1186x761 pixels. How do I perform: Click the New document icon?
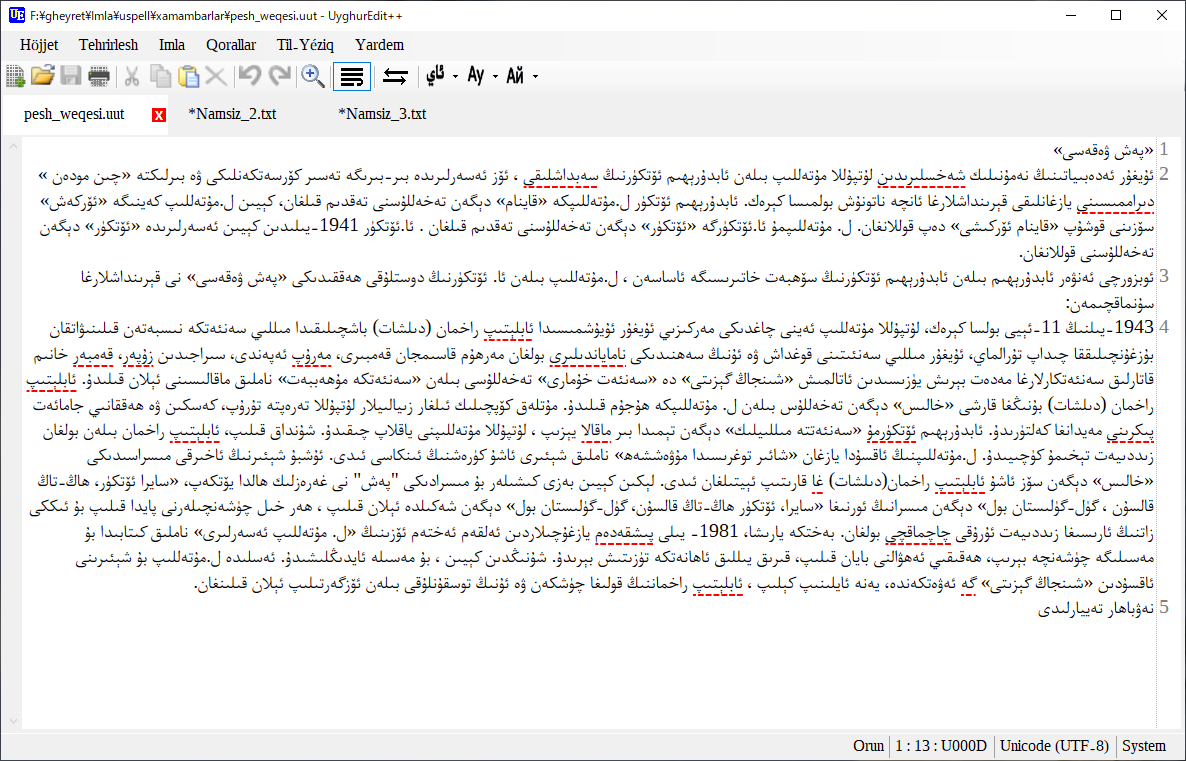16,76
